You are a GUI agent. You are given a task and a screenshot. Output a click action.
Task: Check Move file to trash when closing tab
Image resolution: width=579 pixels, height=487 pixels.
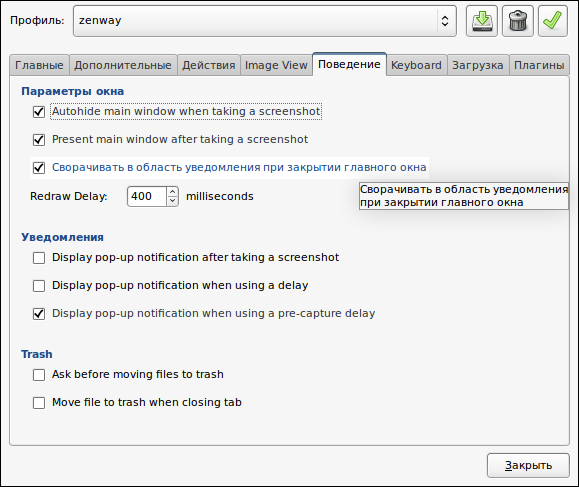click(x=39, y=403)
